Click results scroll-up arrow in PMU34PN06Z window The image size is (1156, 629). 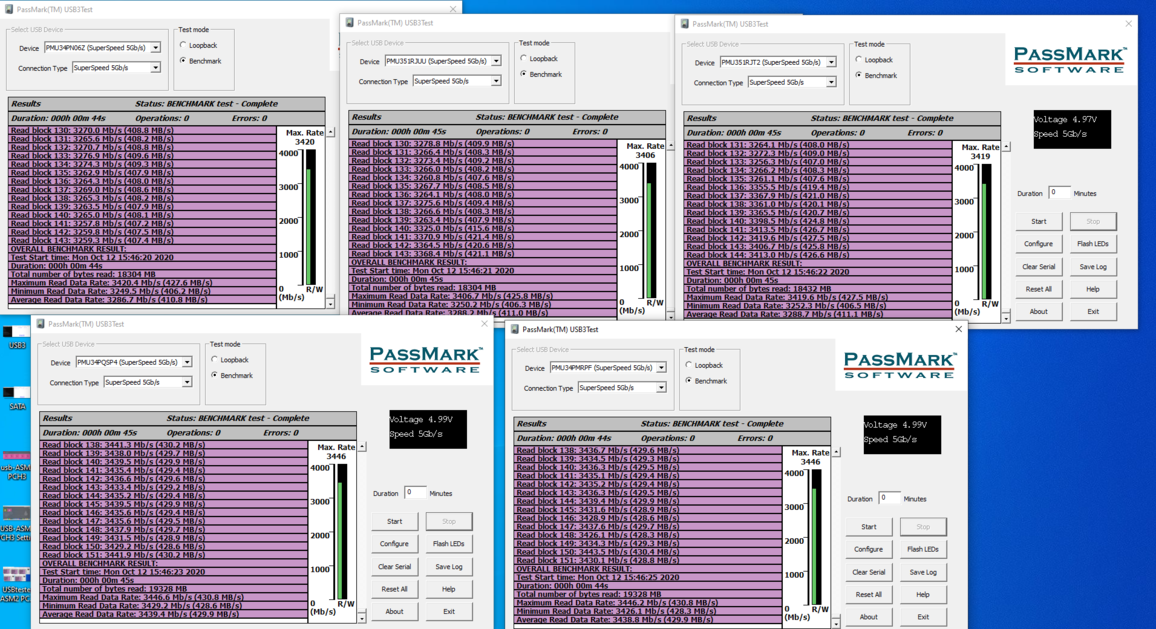click(x=331, y=133)
